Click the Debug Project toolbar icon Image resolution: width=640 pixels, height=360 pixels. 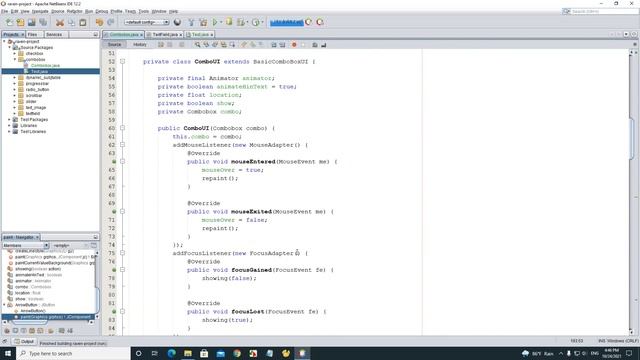point(241,22)
